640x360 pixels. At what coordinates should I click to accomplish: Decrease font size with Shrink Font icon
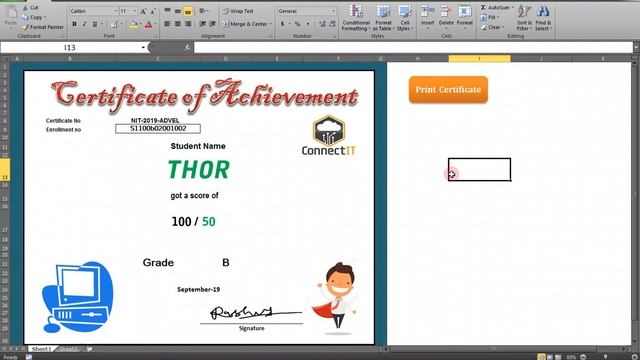(153, 11)
